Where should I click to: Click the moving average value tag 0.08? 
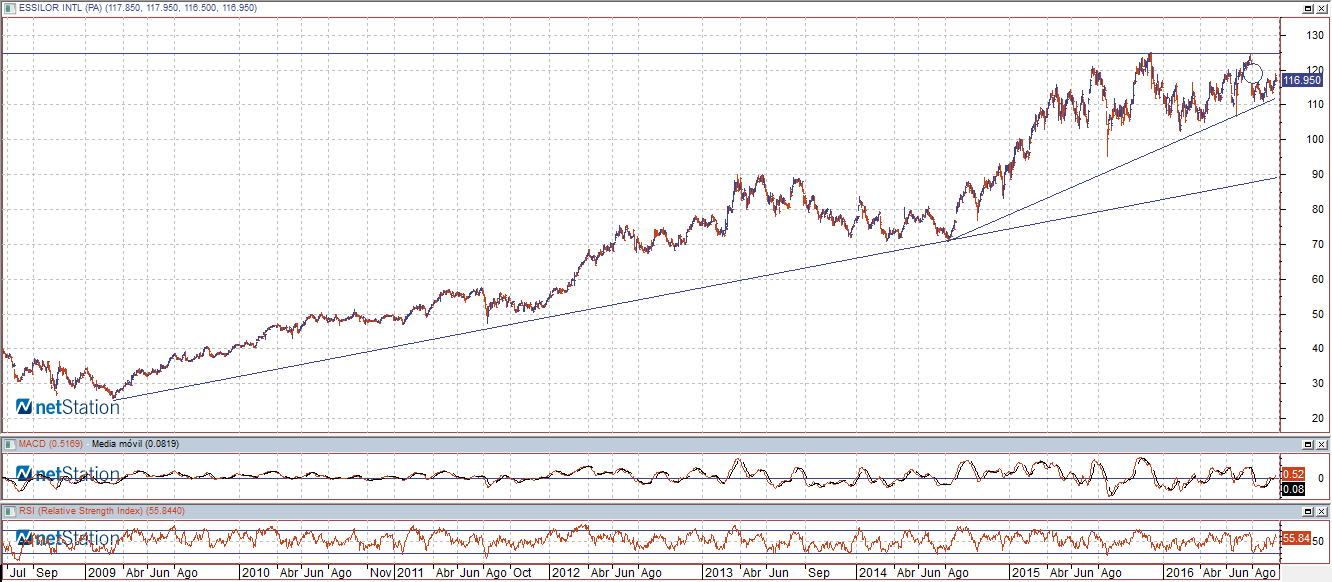click(1292, 488)
